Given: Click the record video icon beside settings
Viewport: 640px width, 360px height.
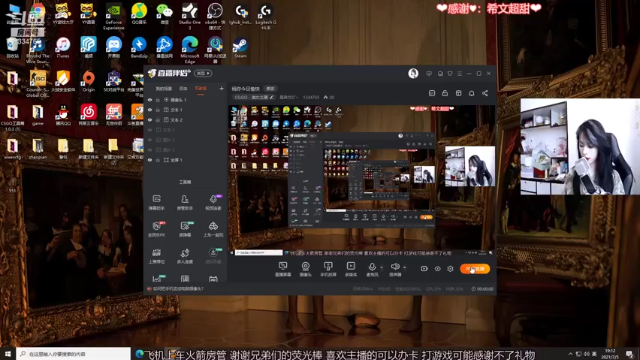Looking at the screenshot, I should tap(424, 269).
